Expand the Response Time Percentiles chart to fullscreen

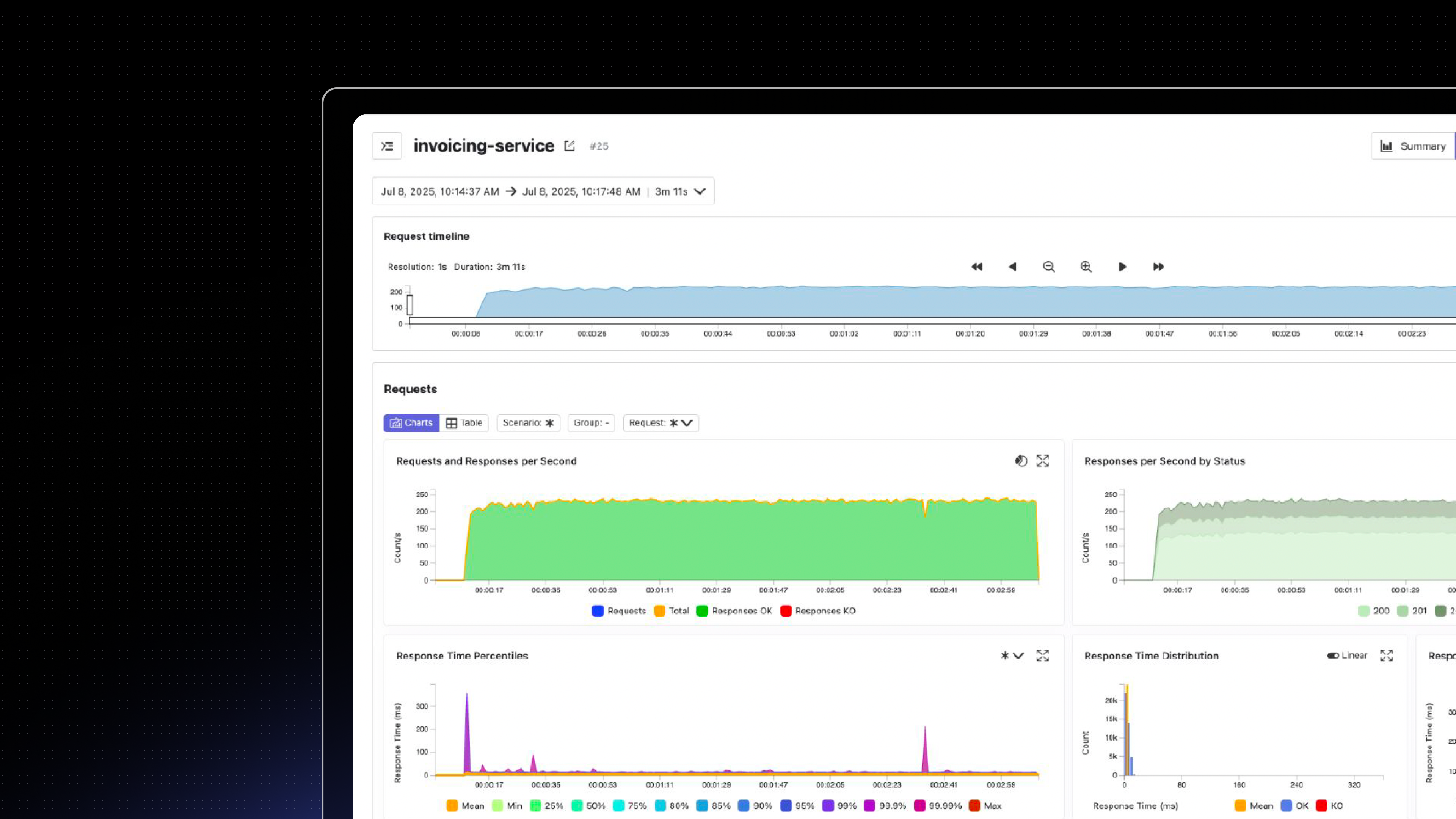[x=1042, y=655]
